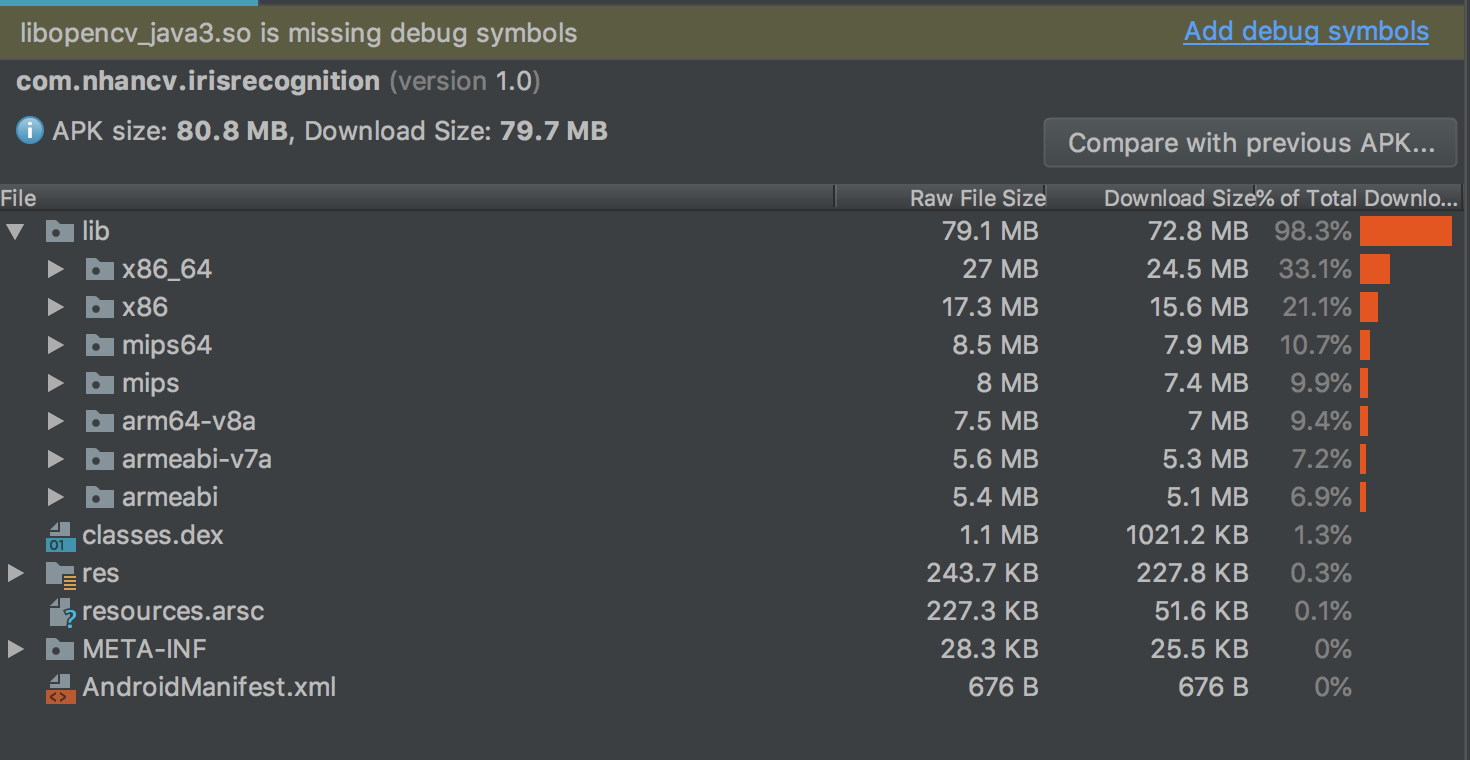This screenshot has height=760, width=1470.
Task: Click the resources.arsc file icon
Action: coord(60,612)
